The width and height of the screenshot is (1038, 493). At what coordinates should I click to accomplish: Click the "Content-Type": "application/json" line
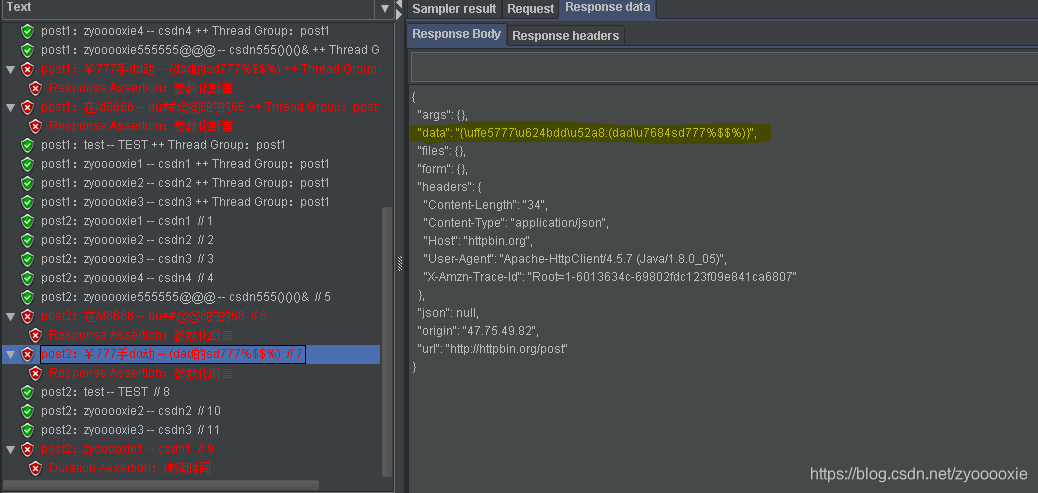point(516,223)
